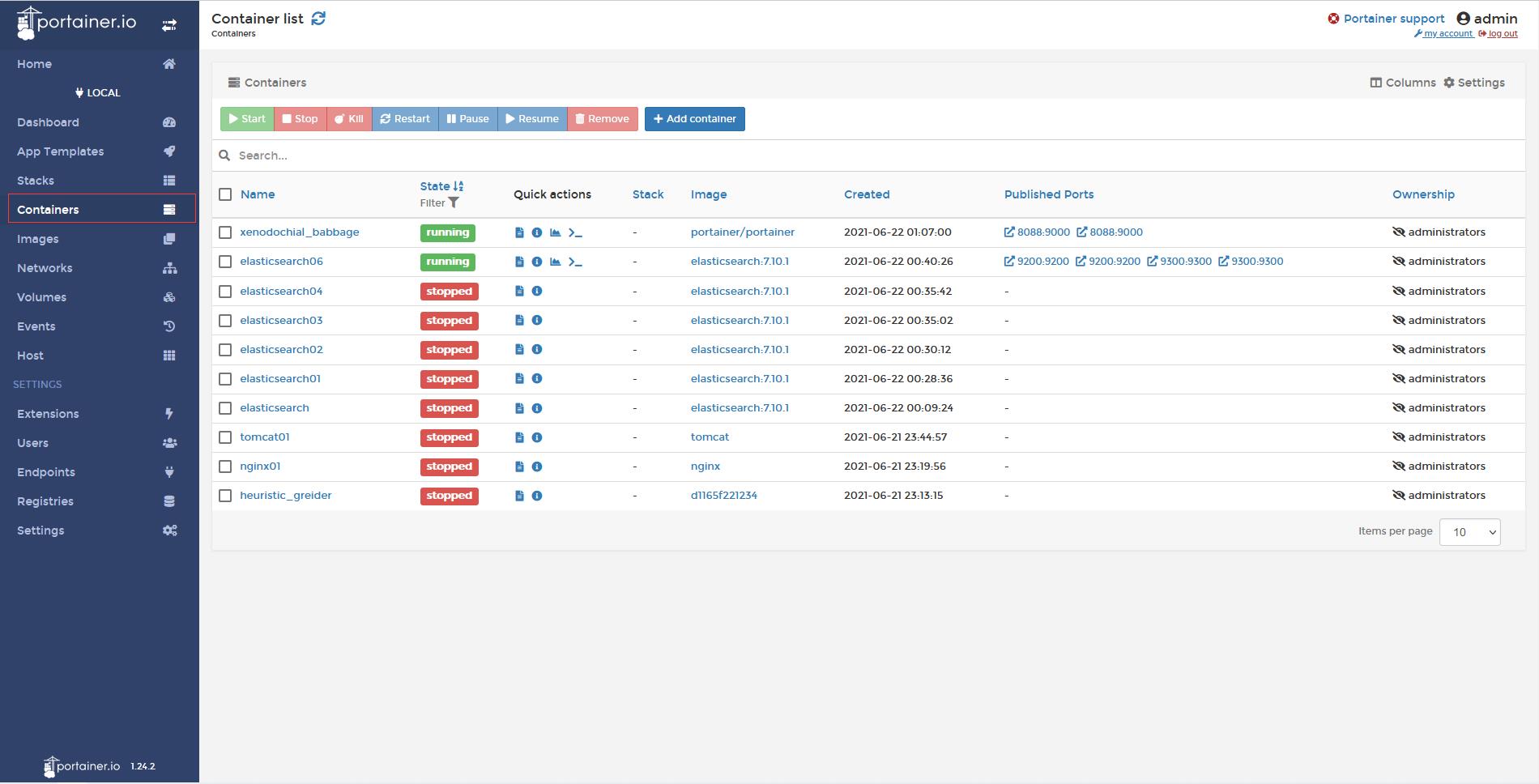Image resolution: width=1539 pixels, height=784 pixels.
Task: Check the elasticsearch02 container checkbox
Action: pyautogui.click(x=225, y=350)
